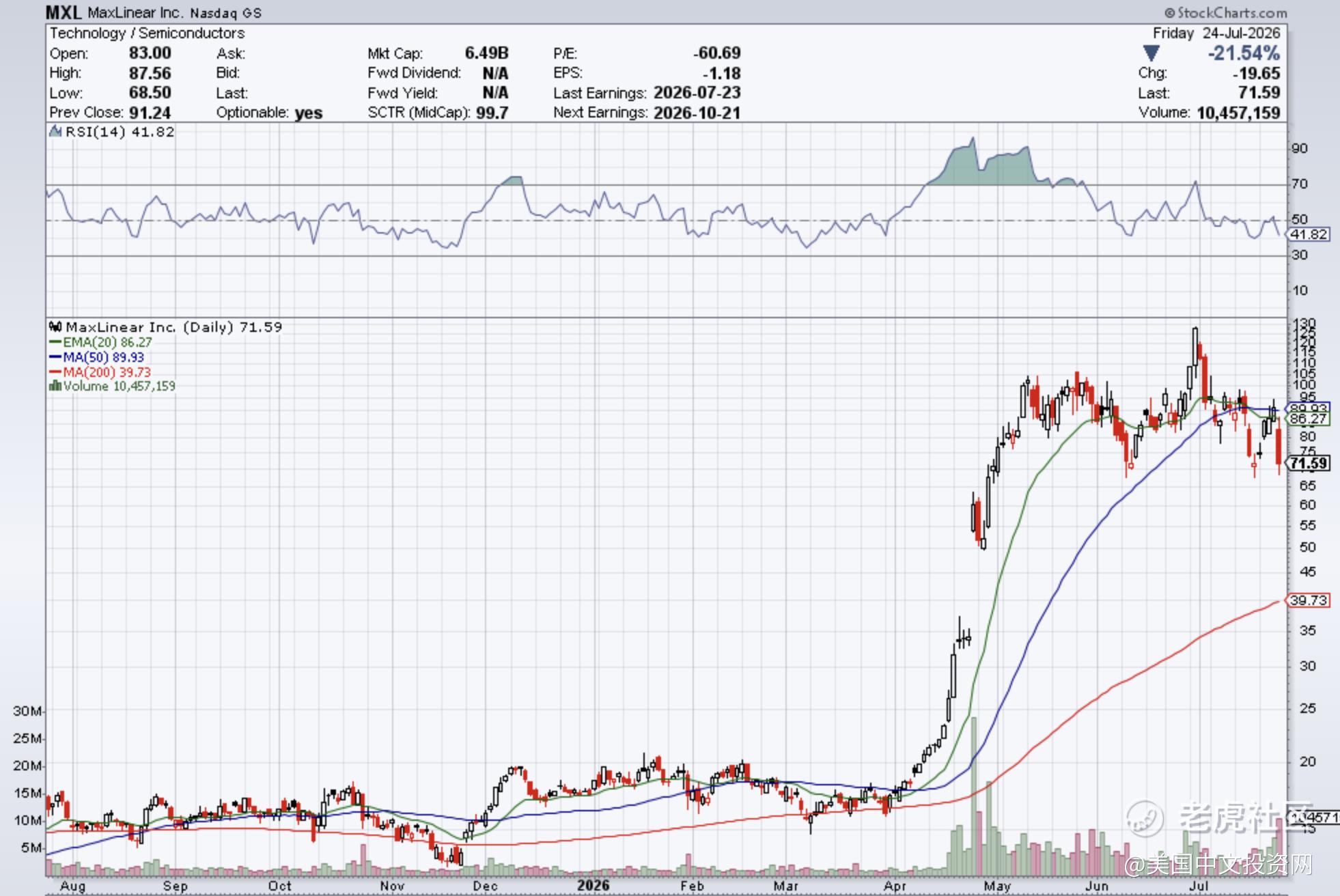
Task: Click the "Volume 10,457,159" legend entry
Action: click(x=119, y=387)
